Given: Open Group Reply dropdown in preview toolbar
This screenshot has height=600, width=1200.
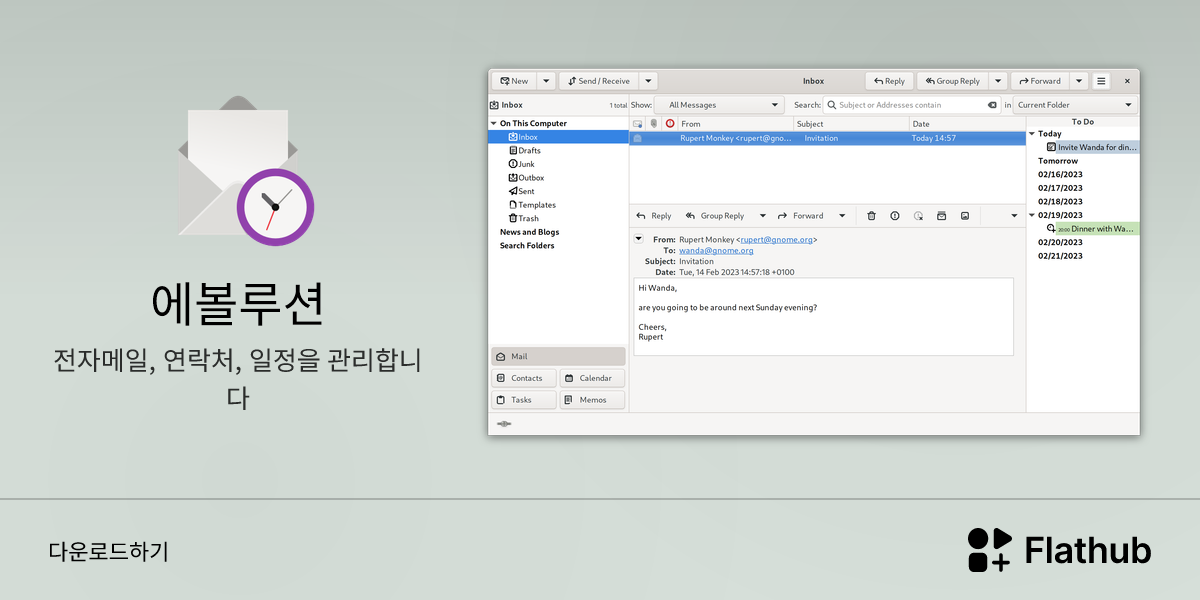Looking at the screenshot, I should tap(763, 216).
